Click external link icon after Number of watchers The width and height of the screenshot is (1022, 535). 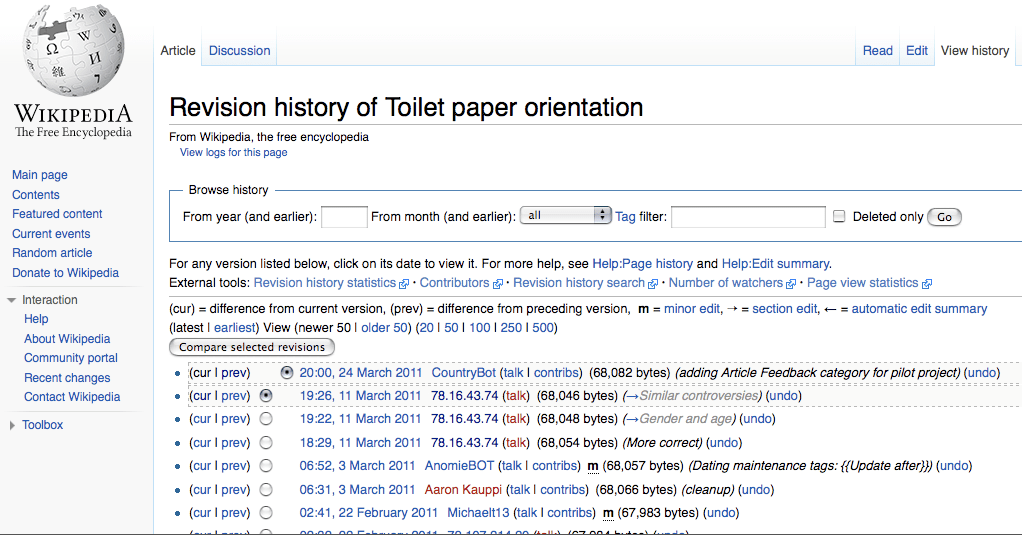(791, 284)
